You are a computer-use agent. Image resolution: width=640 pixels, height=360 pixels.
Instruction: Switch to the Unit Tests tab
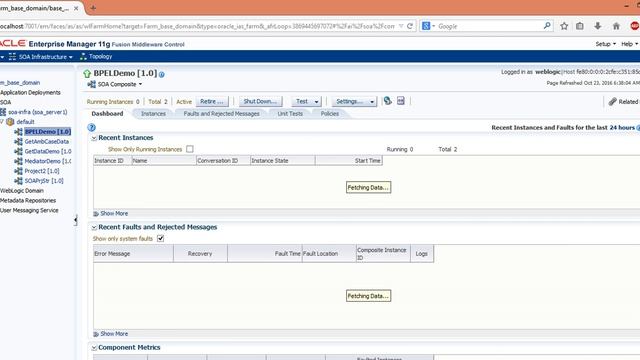click(x=290, y=113)
